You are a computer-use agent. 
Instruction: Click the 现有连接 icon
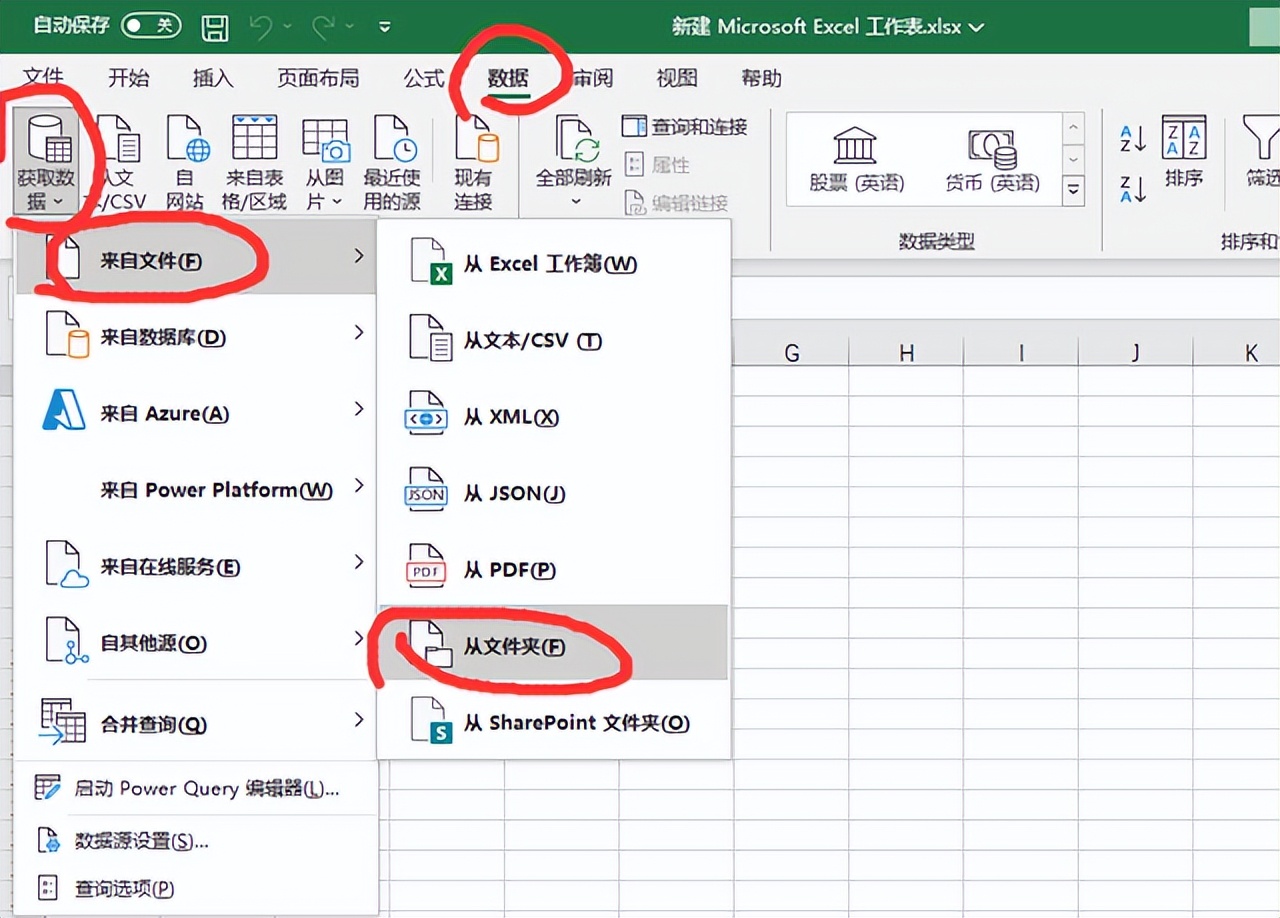476,139
